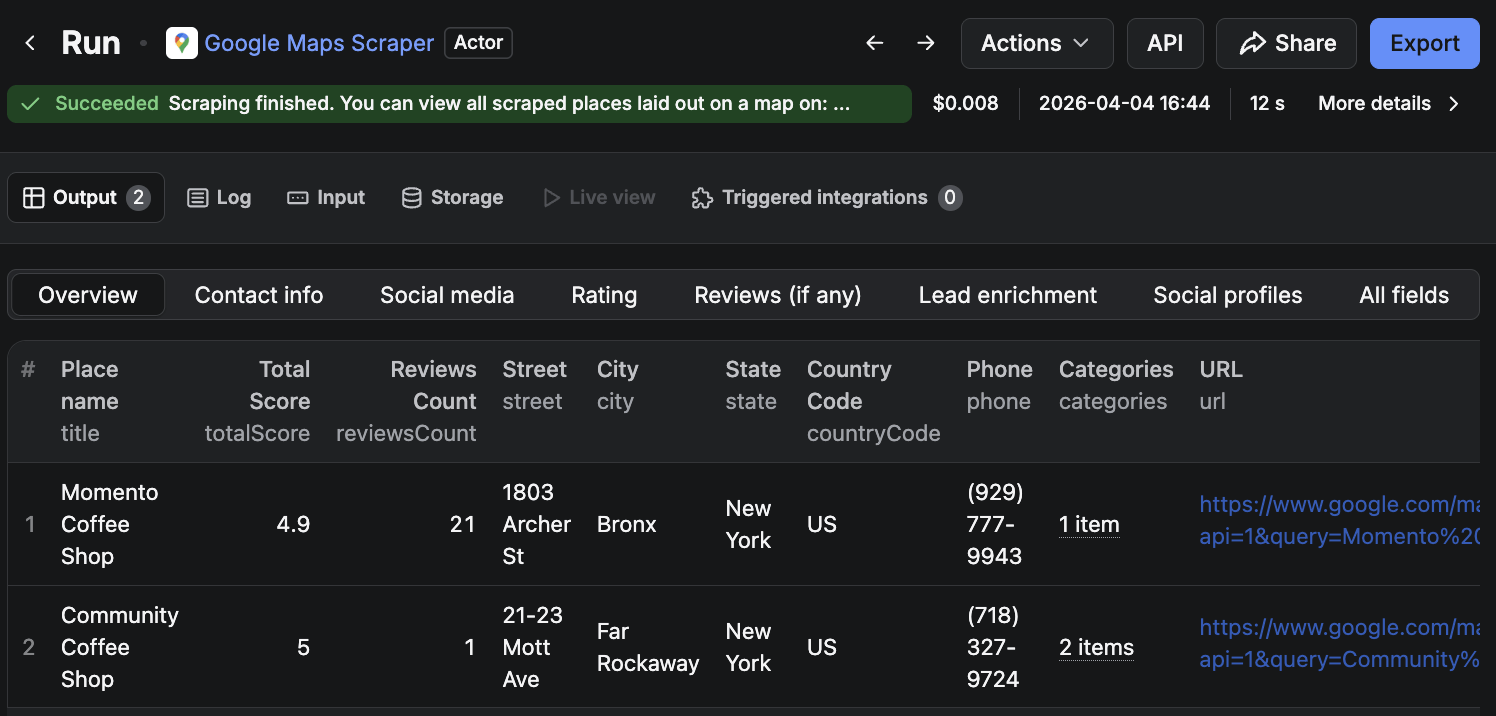Open the Actions dropdown
This screenshot has height=716, width=1496.
[1037, 43]
